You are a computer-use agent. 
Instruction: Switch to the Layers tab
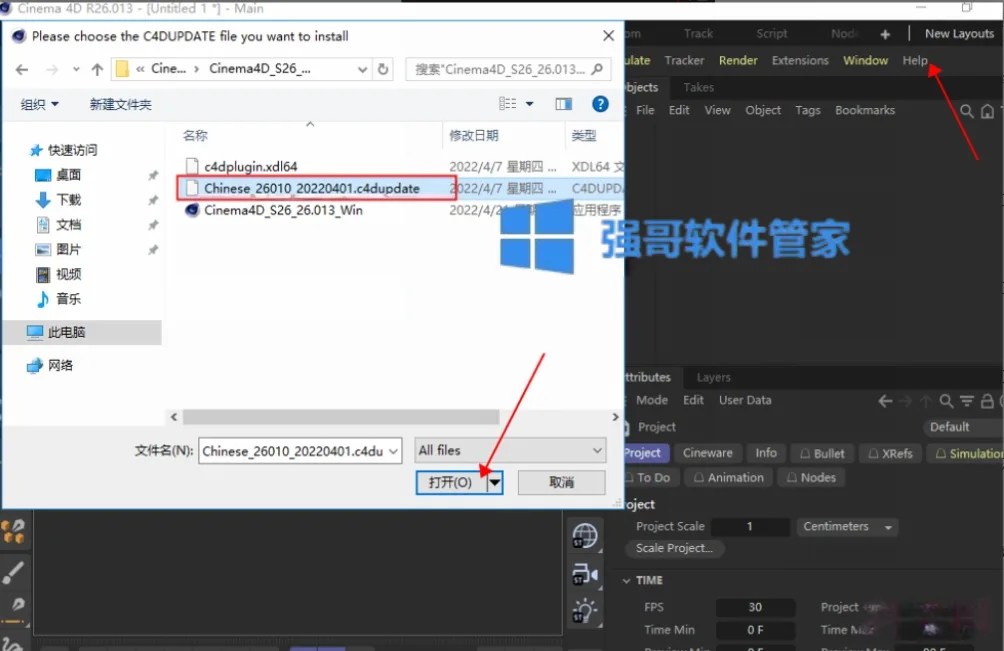point(713,378)
